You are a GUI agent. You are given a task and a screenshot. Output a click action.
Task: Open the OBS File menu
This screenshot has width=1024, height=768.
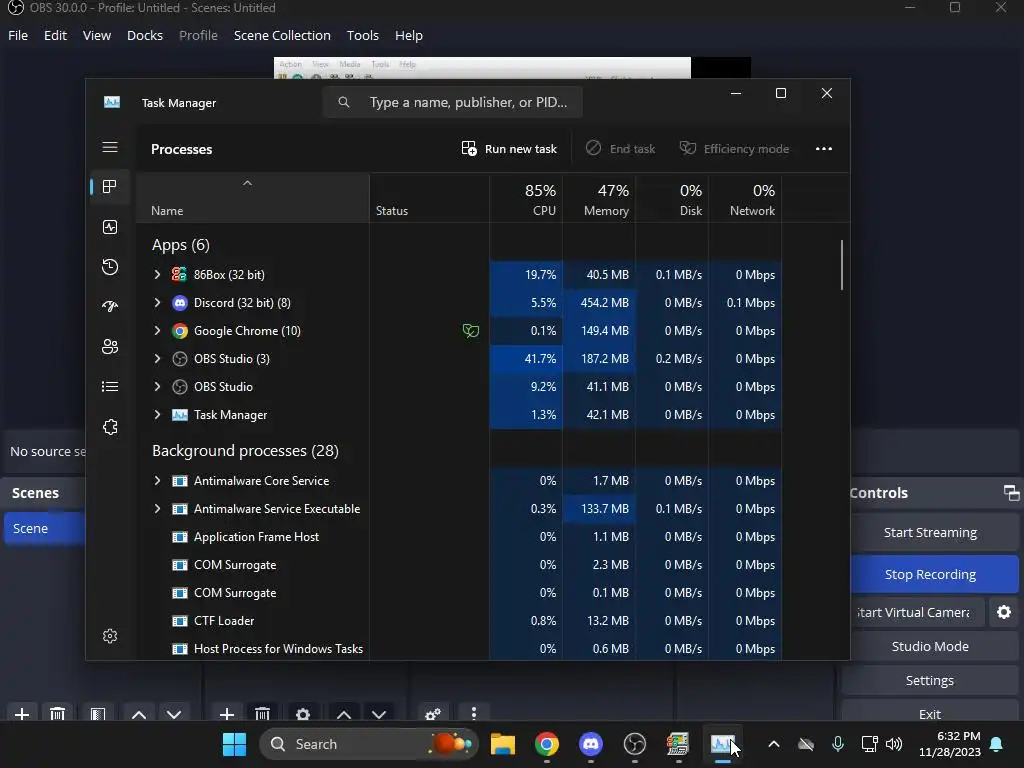[18, 35]
